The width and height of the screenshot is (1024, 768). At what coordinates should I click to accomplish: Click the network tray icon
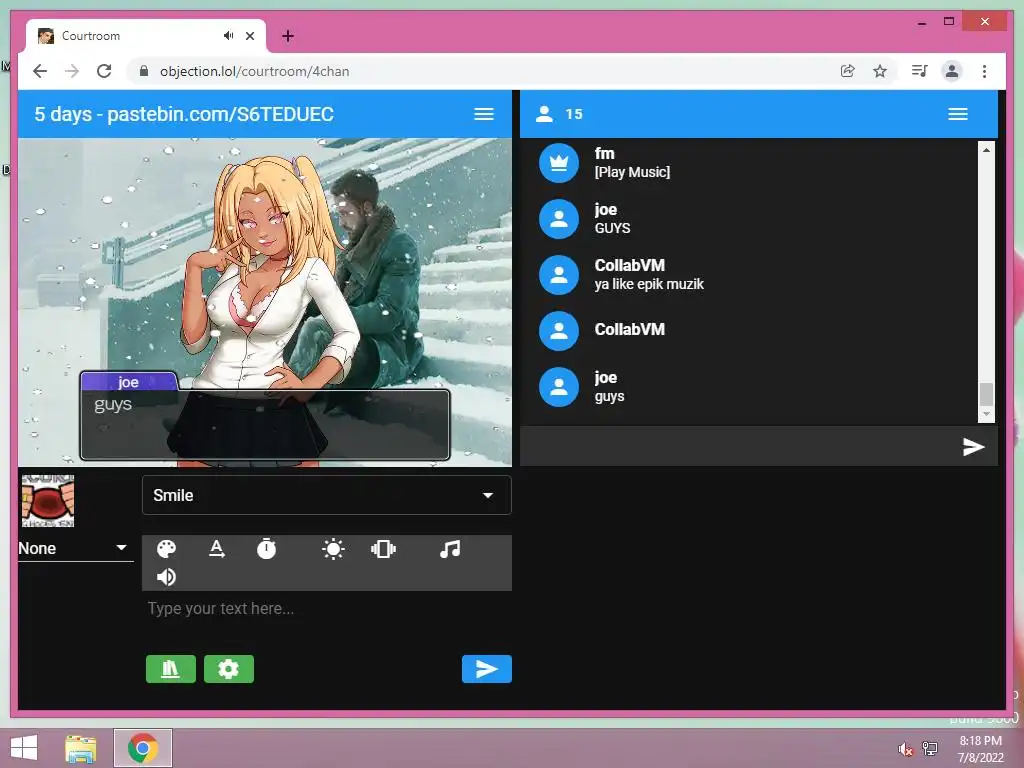[930, 749]
